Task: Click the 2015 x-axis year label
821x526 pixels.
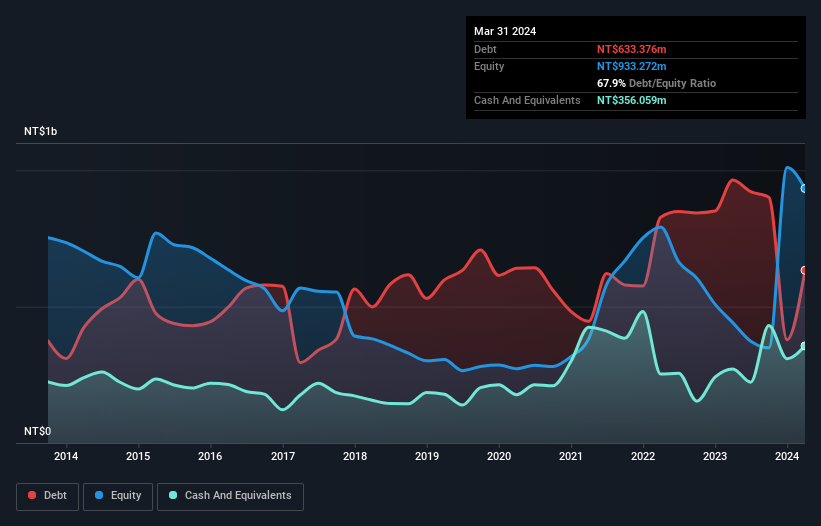Action: pyautogui.click(x=139, y=457)
